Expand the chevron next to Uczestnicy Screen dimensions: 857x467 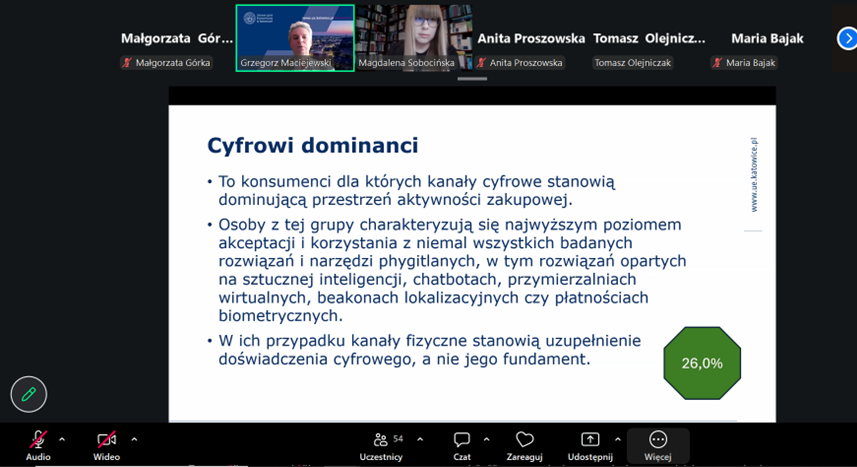coord(420,439)
